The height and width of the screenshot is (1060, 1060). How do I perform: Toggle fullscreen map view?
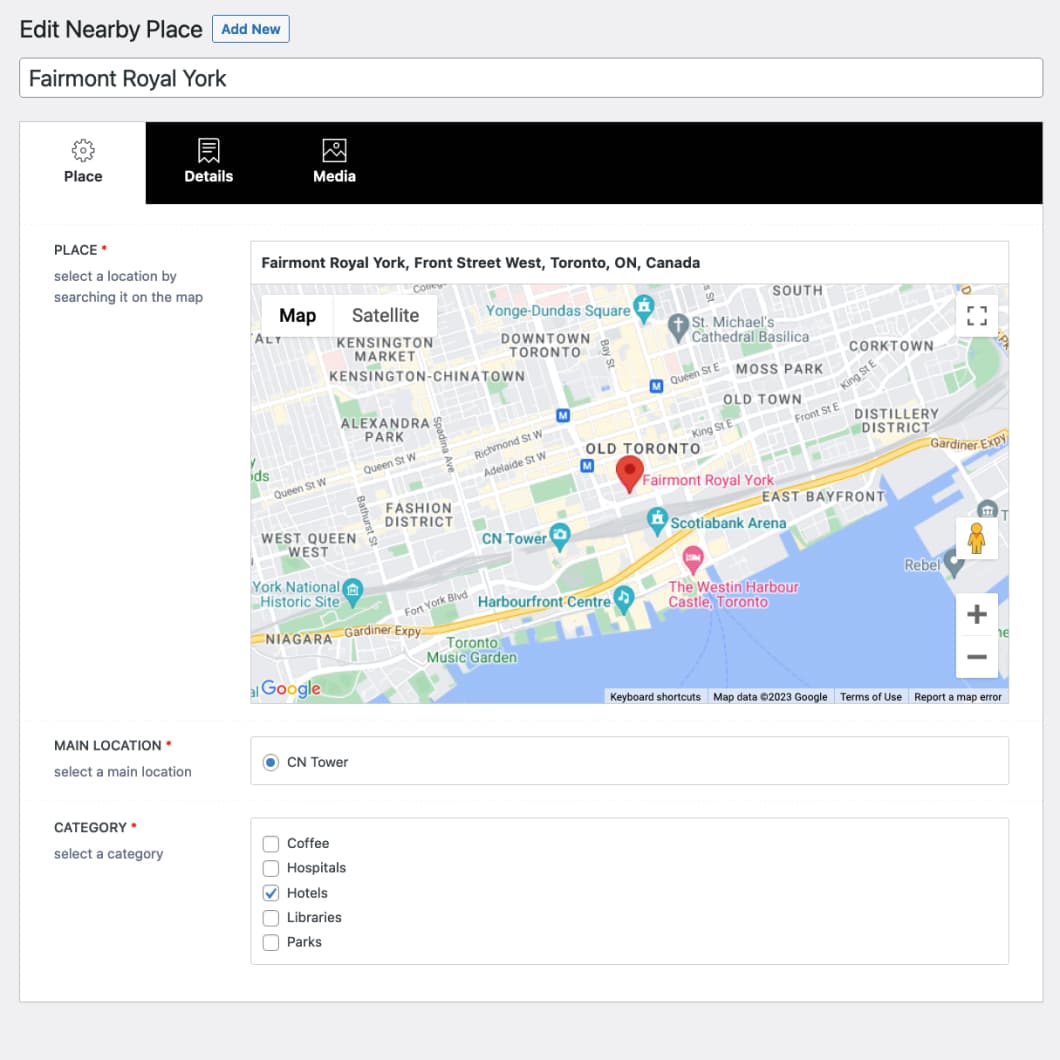[977, 316]
